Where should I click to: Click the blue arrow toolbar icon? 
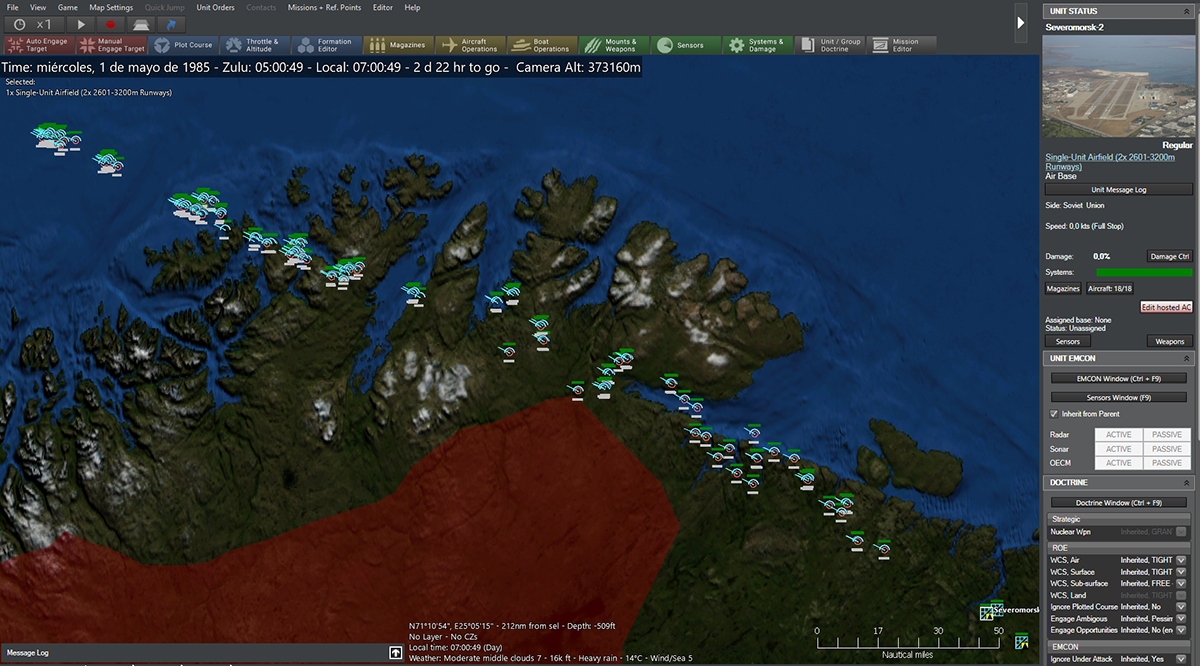(x=172, y=24)
